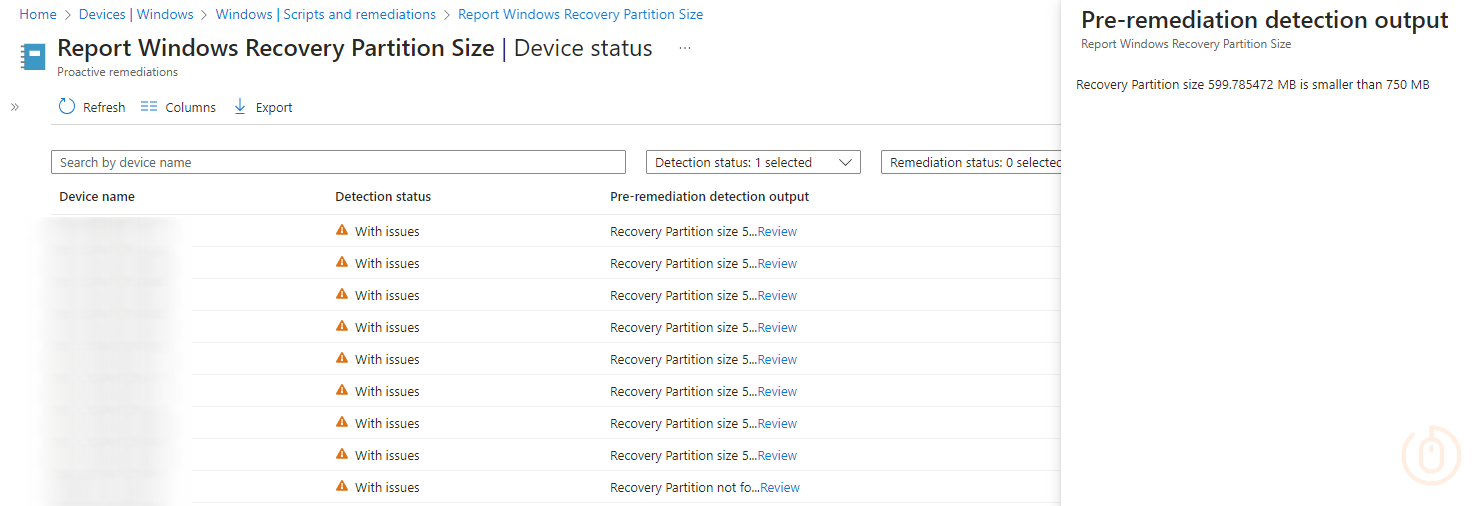This screenshot has width=1482, height=506.
Task: Expand the Remediation status filter dropdown
Action: pos(970,162)
